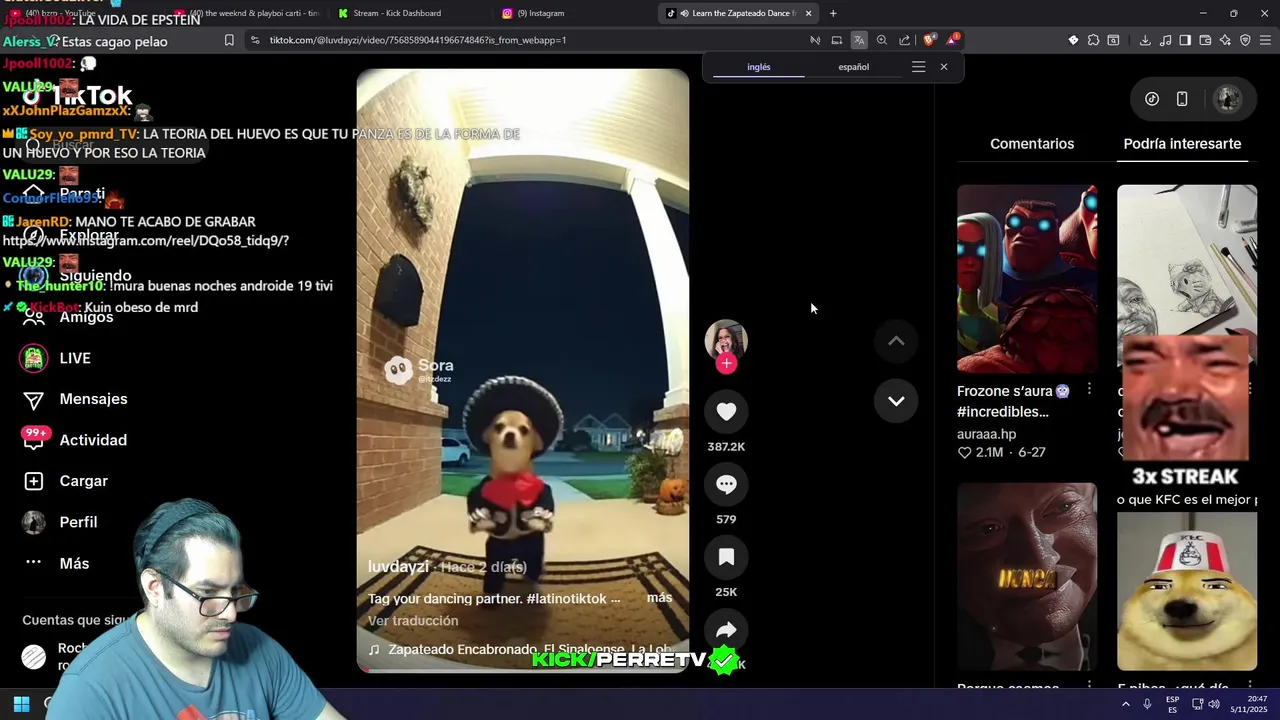
Task: Show hidden system tray icons
Action: tap(1125, 704)
